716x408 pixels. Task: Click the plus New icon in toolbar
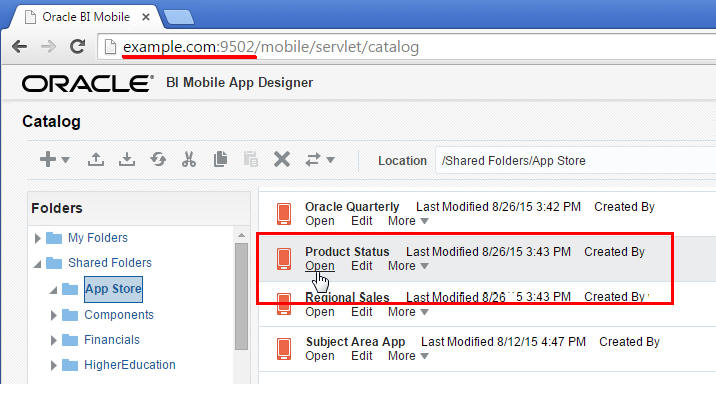[48, 159]
